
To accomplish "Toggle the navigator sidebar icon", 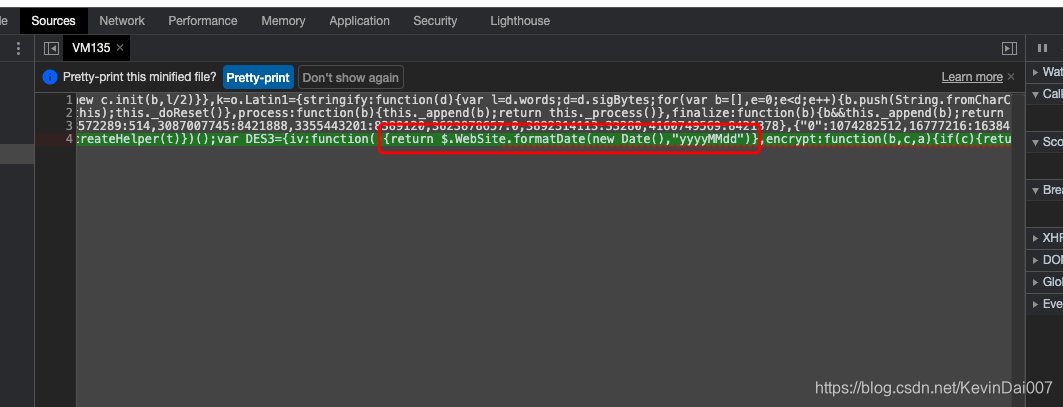I will tap(51, 48).
